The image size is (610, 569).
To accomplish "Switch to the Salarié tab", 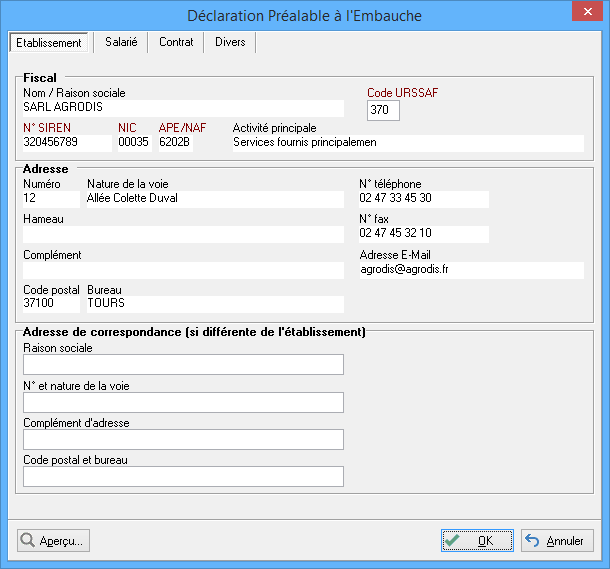I will coord(121,42).
